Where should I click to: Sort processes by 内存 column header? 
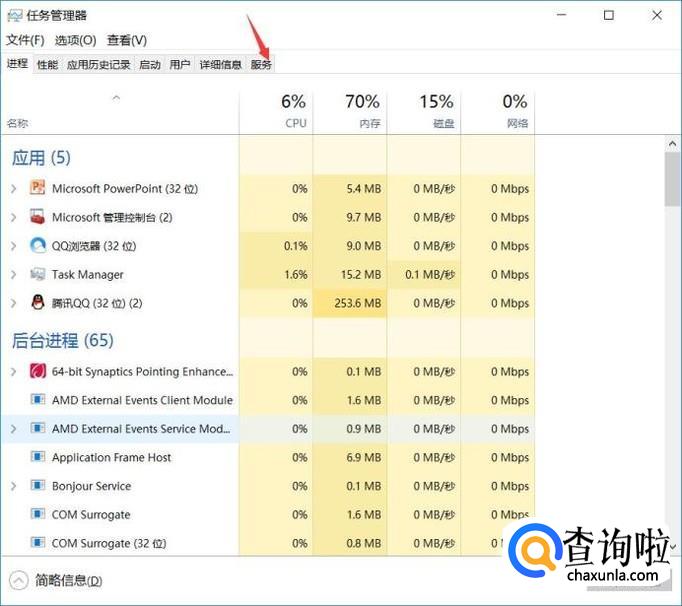[367, 111]
